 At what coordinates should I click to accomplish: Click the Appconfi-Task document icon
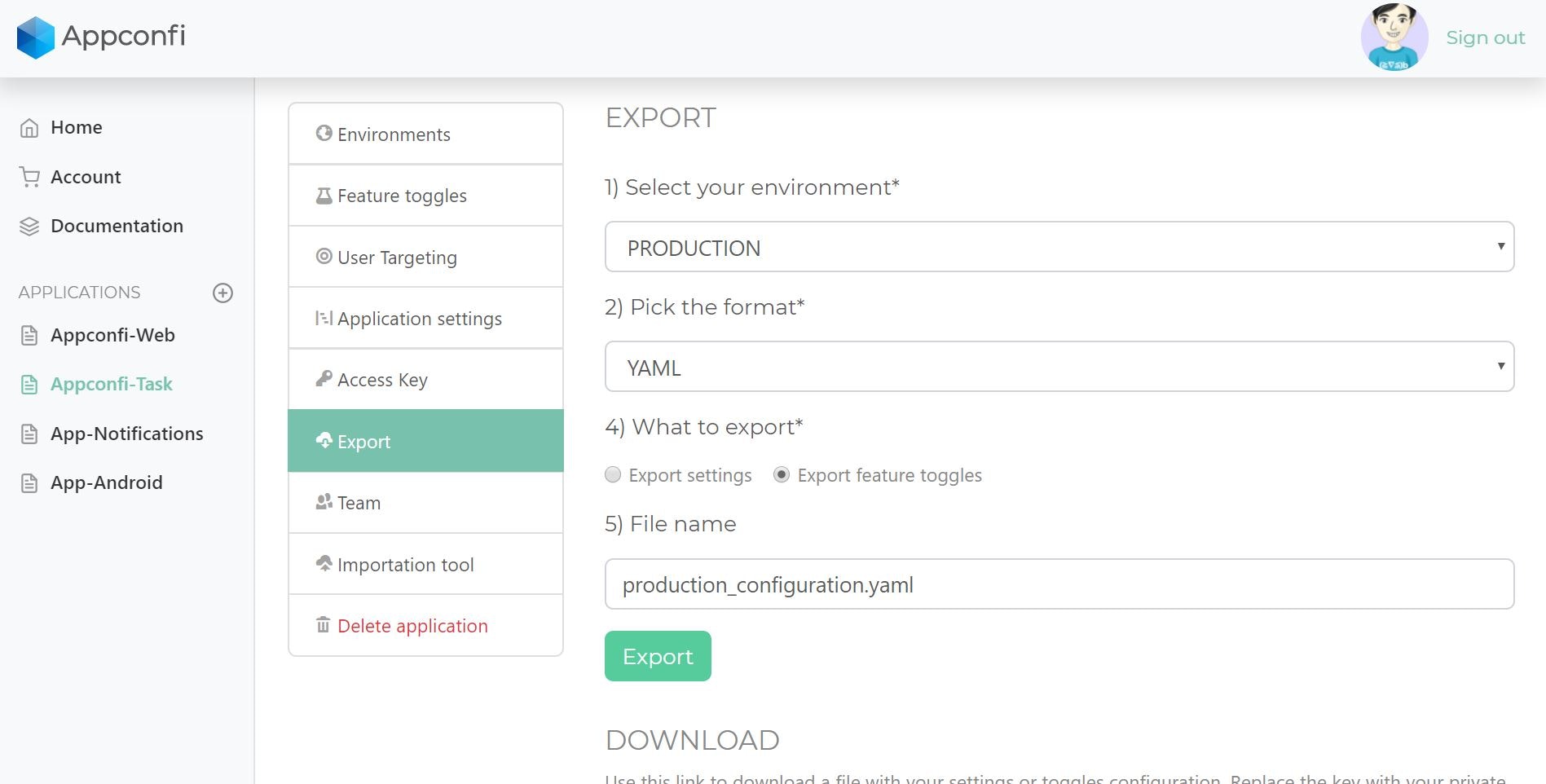click(29, 385)
